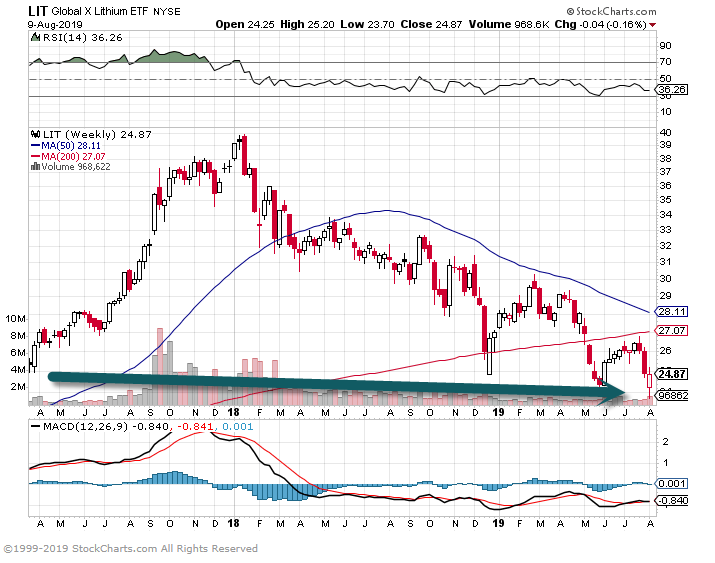This screenshot has width=715, height=563.
Task: Click the 9-Aug-2019 date label
Action: pyautogui.click(x=55, y=25)
